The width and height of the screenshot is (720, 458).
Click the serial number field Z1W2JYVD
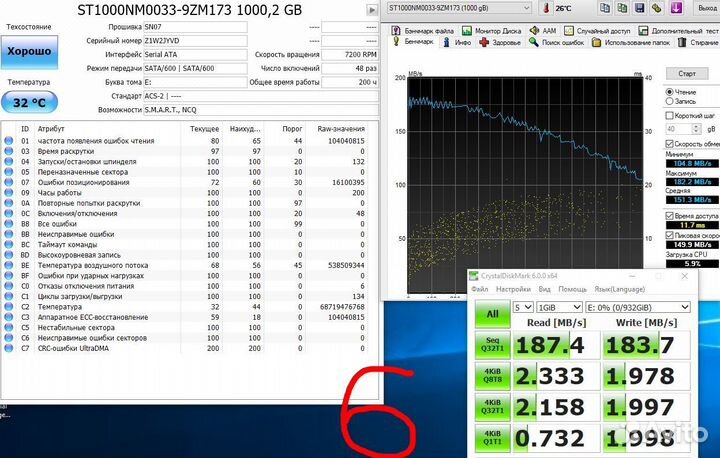point(195,41)
